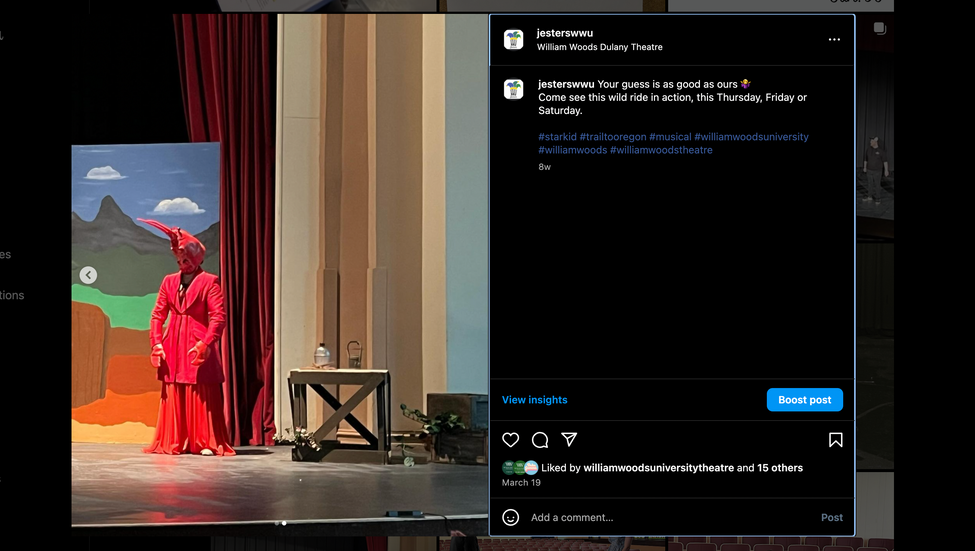
Task: Post the comment
Action: click(x=831, y=517)
